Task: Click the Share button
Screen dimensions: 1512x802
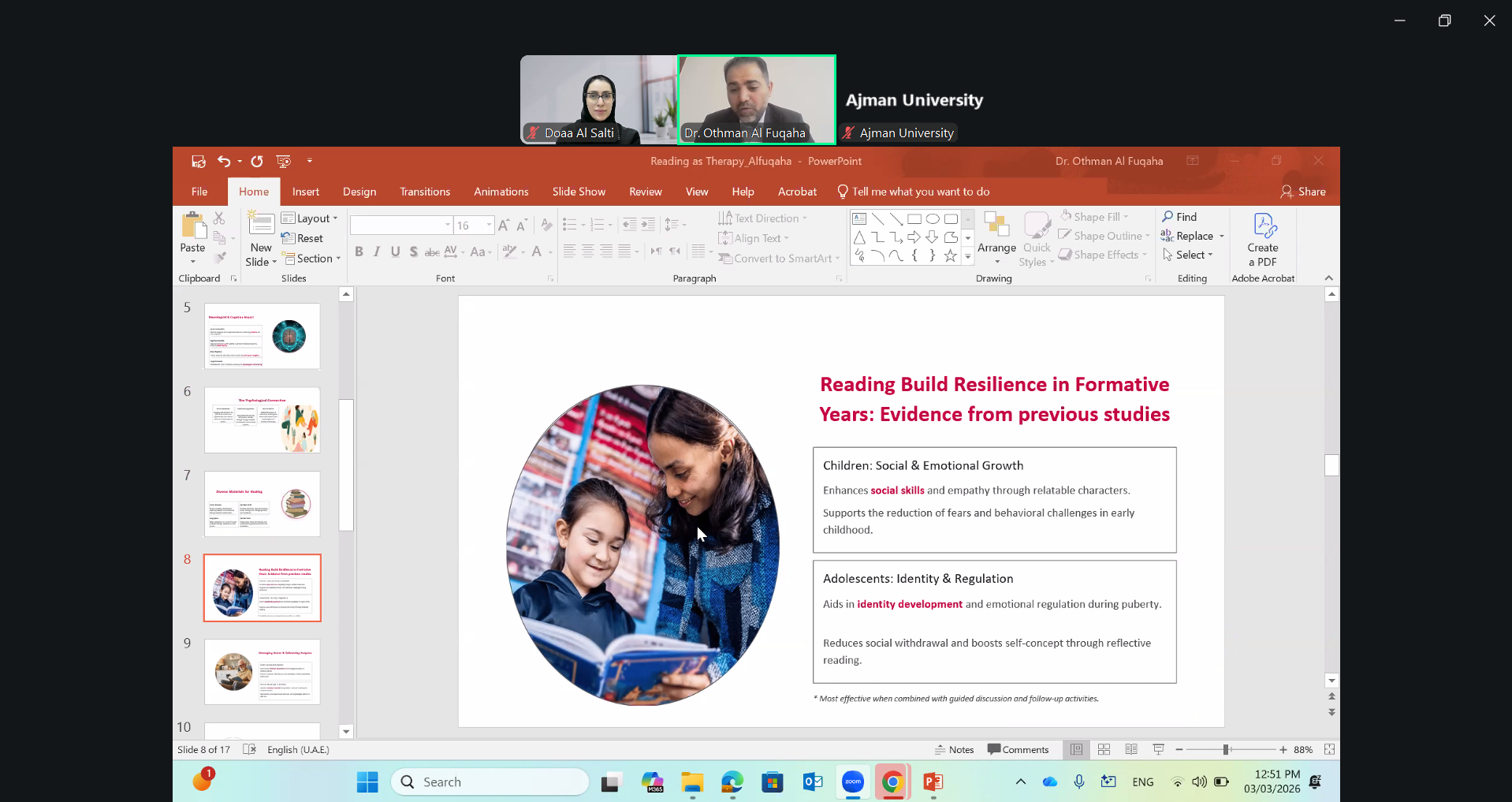Action: 1303,192
